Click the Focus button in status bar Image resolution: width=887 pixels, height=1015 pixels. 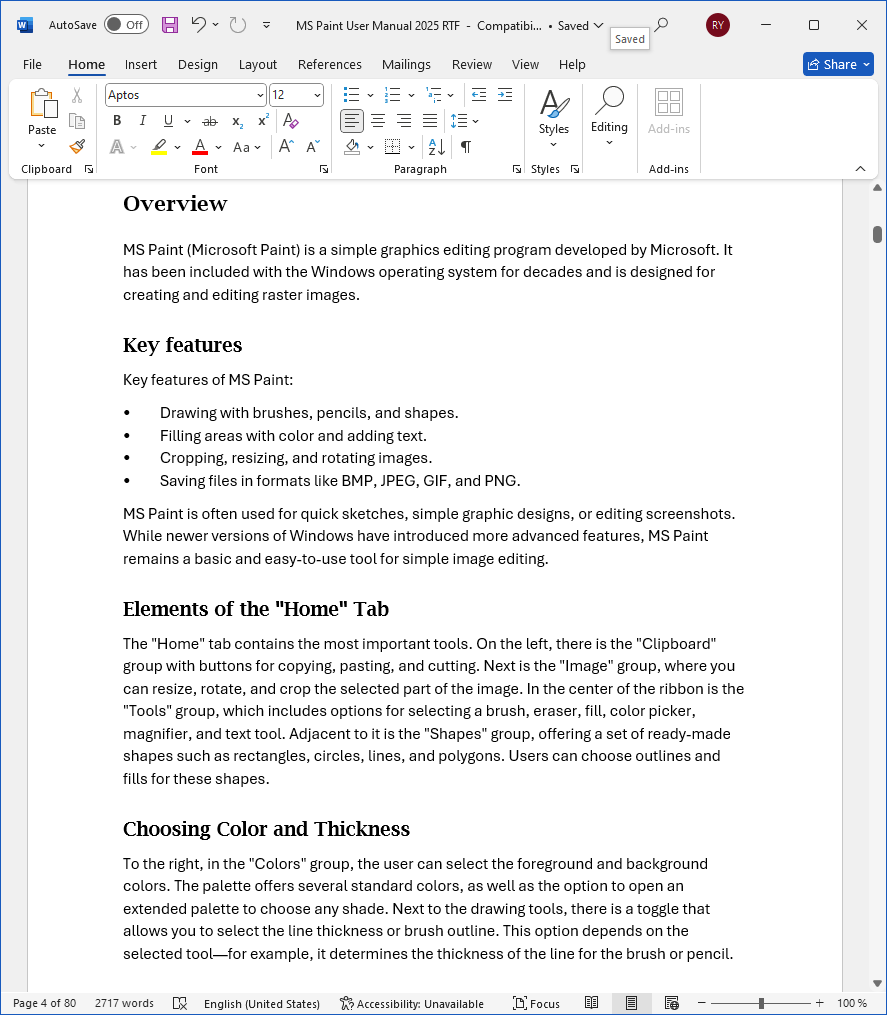click(536, 1003)
